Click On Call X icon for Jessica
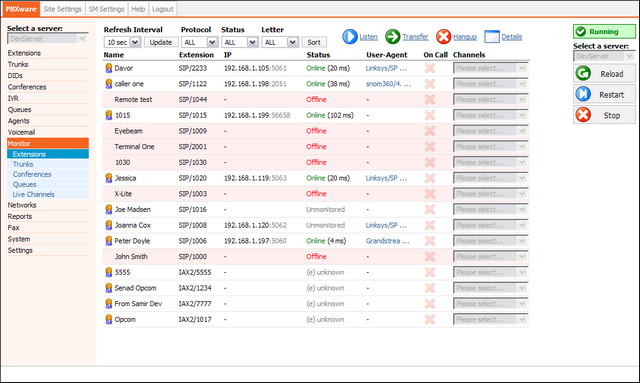640x383 pixels. coord(430,178)
